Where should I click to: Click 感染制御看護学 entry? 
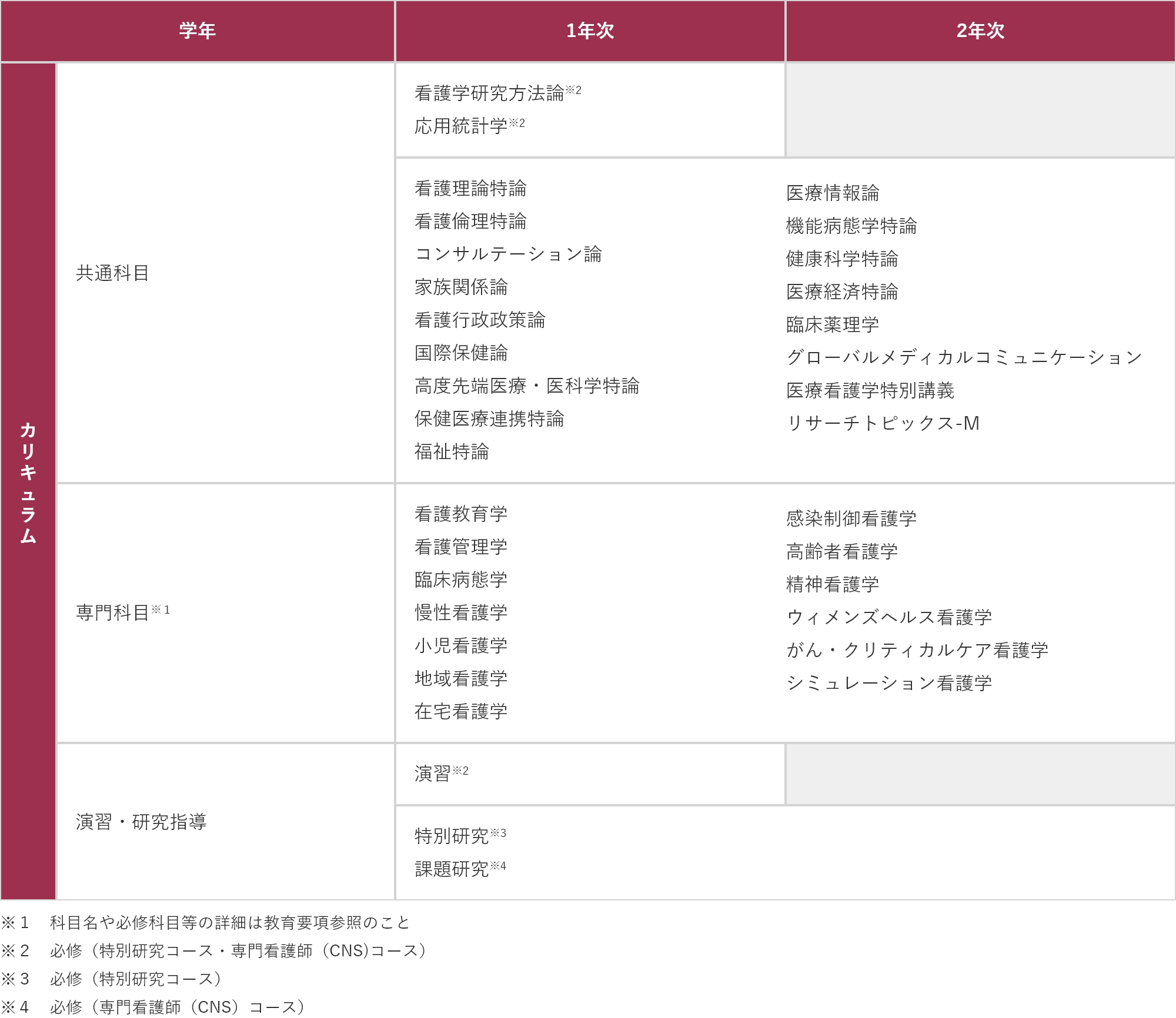[x=851, y=519]
